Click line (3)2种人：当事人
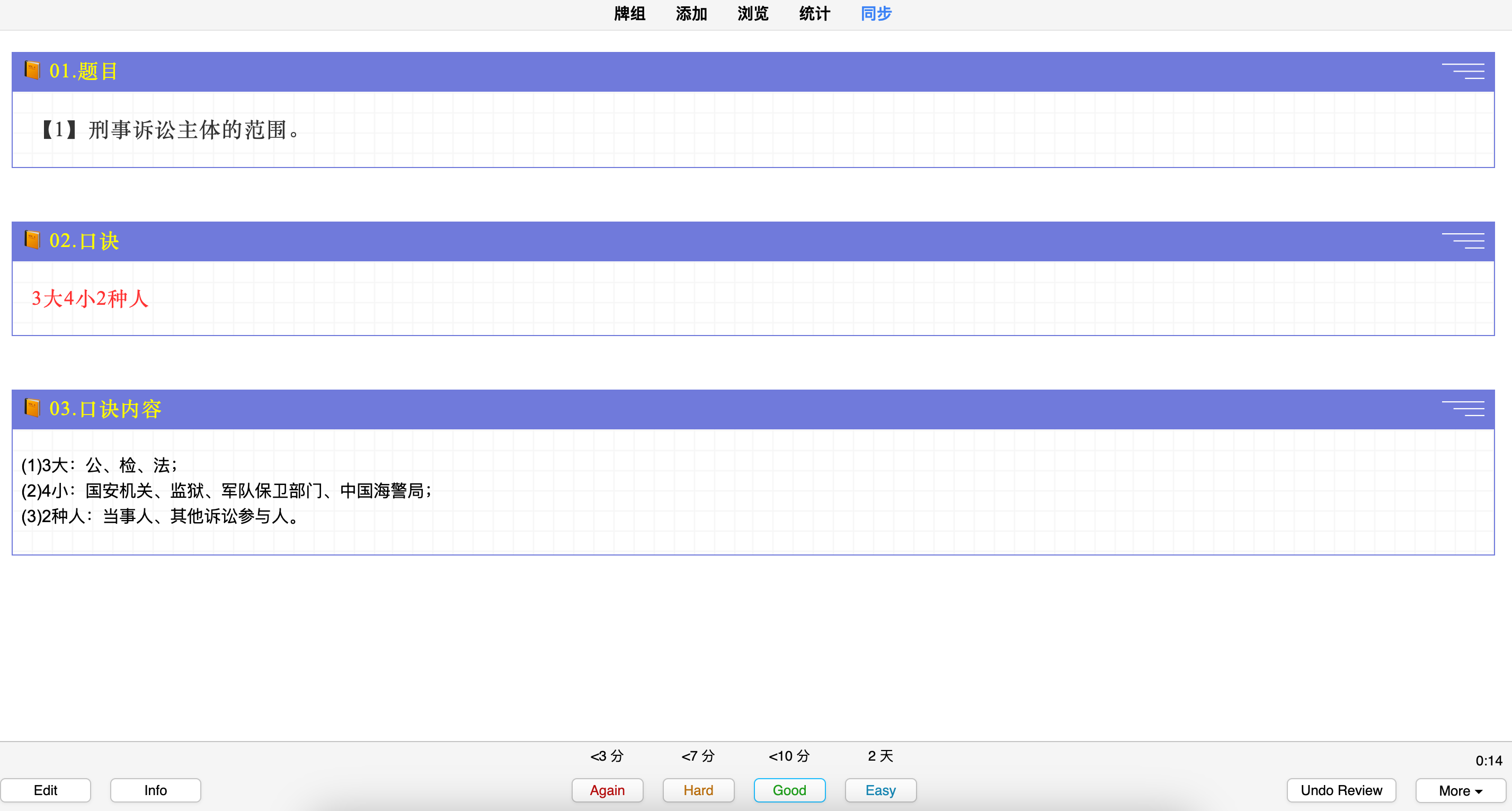 tap(160, 516)
